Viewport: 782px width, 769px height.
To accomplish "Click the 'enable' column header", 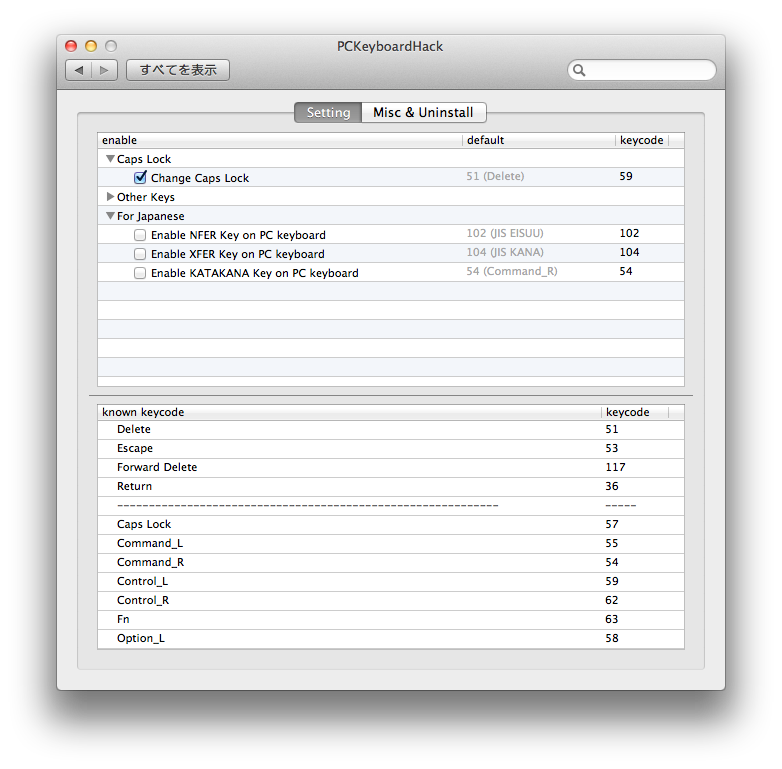I will [280, 140].
